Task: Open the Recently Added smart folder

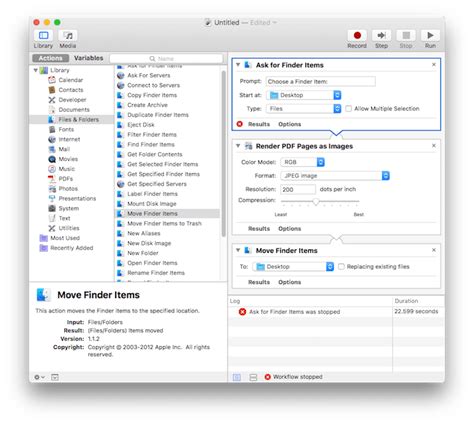Action: (71, 248)
